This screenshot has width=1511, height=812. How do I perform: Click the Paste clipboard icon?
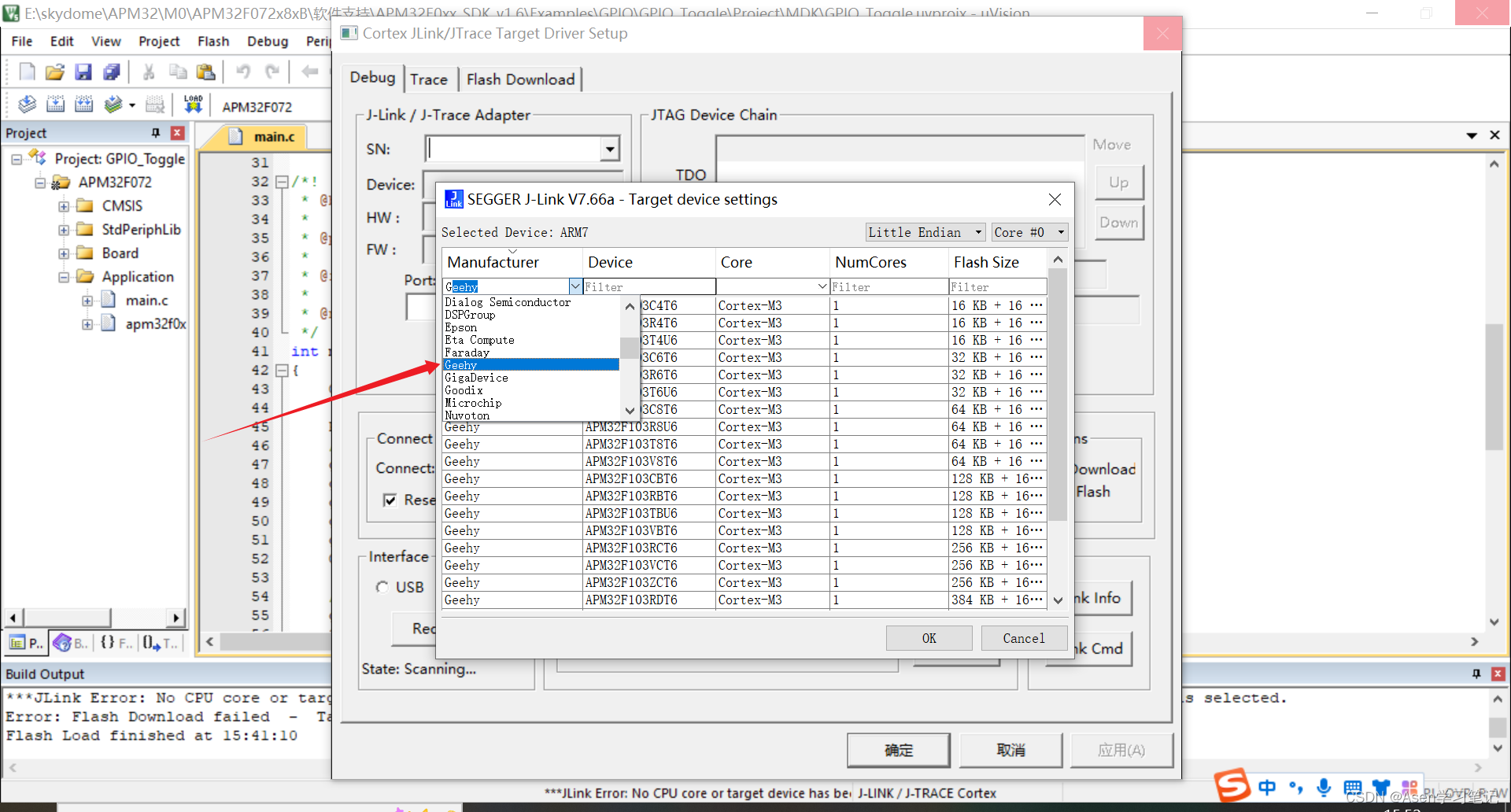(x=206, y=72)
